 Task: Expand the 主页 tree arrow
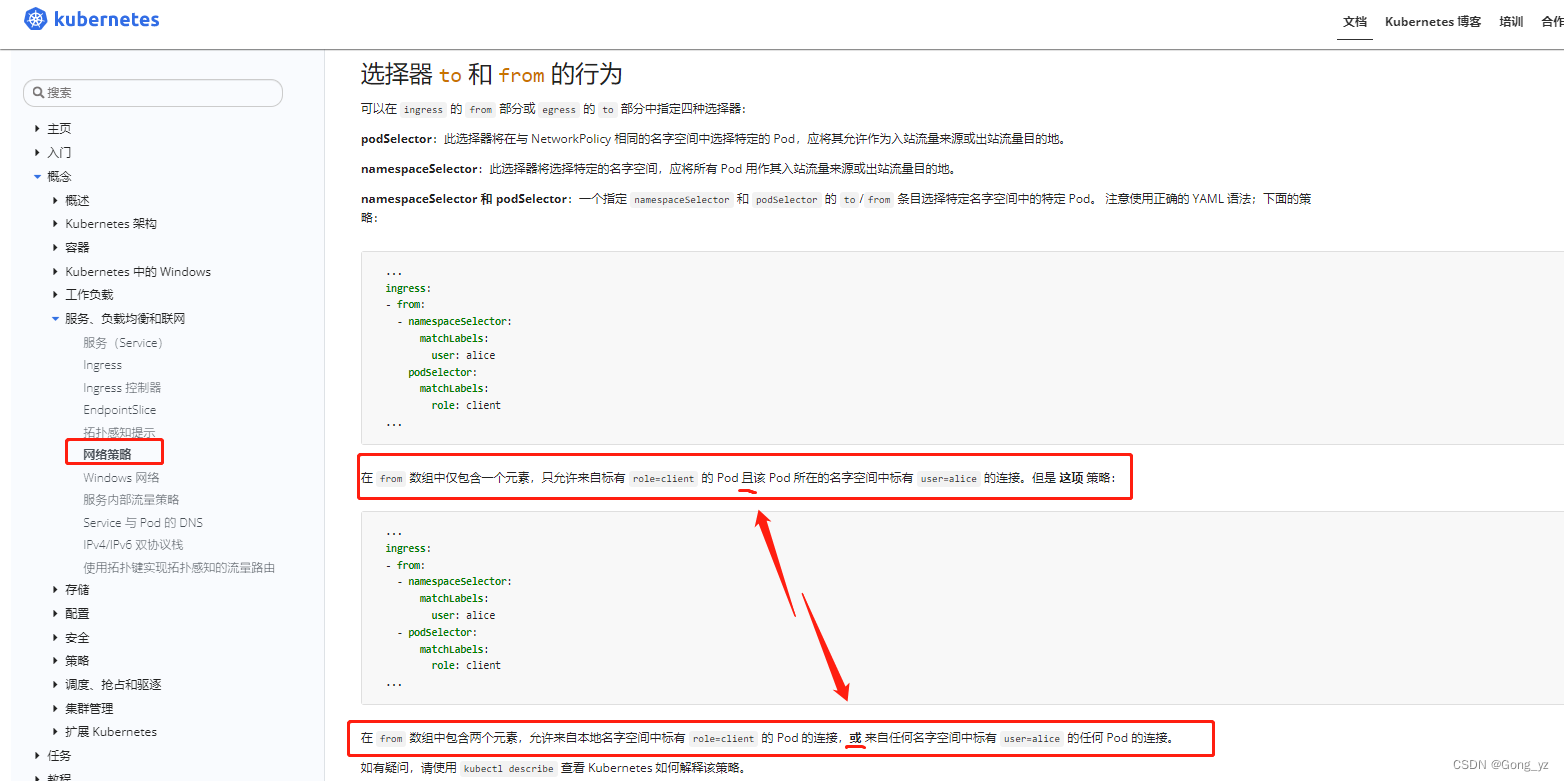click(38, 129)
